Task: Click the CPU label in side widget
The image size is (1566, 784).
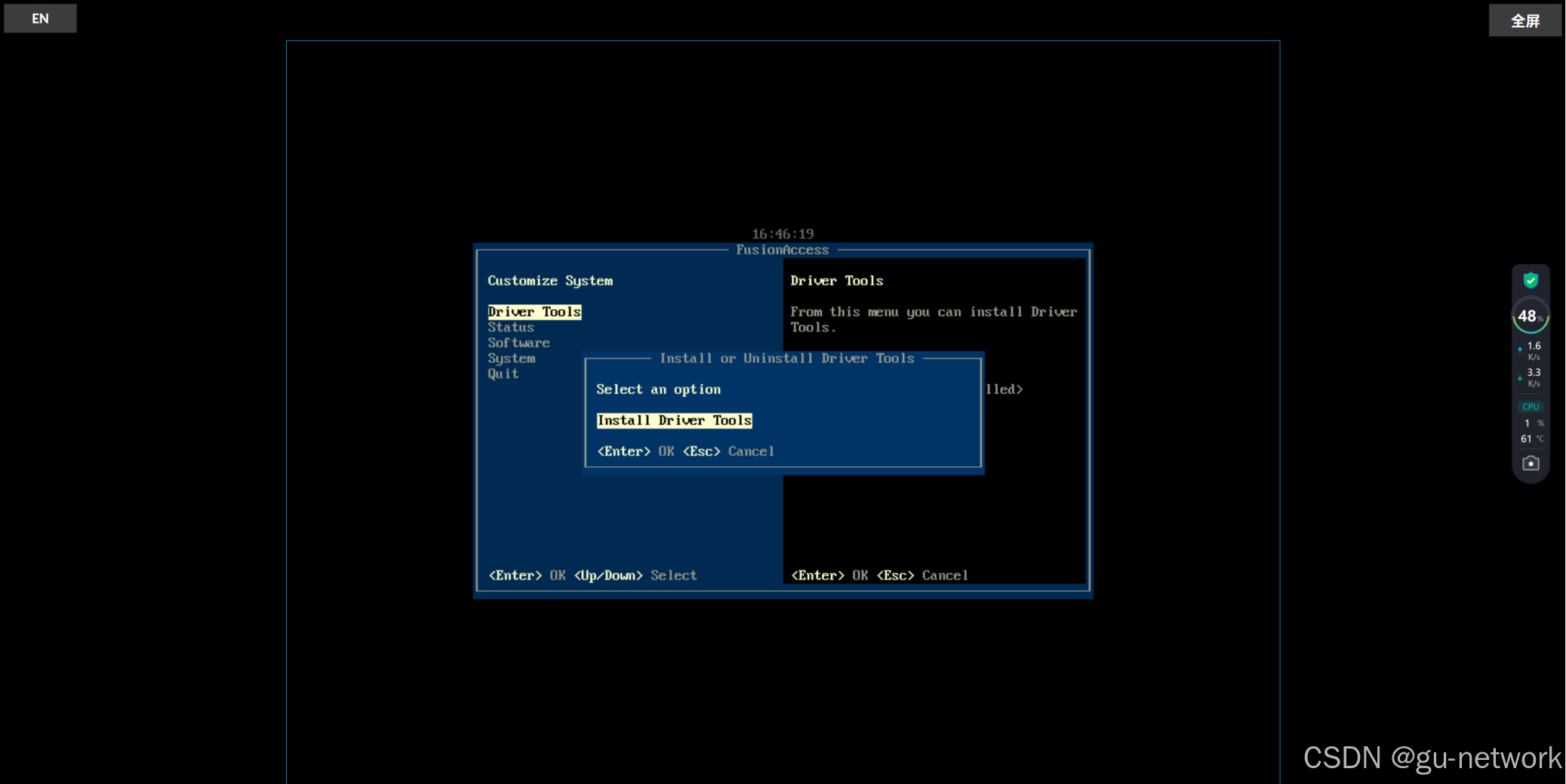Action: (1531, 407)
